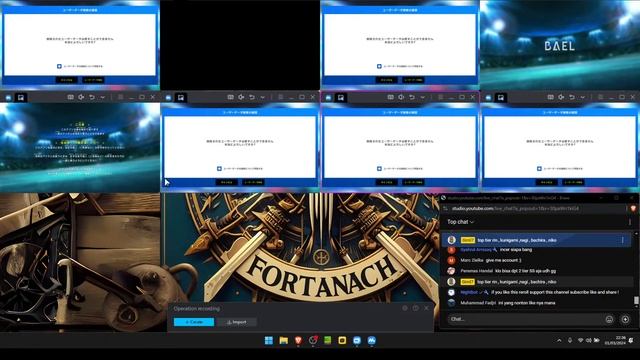Open emoji picker in YouTube chat
This screenshot has width=640, height=360.
(x=609, y=320)
